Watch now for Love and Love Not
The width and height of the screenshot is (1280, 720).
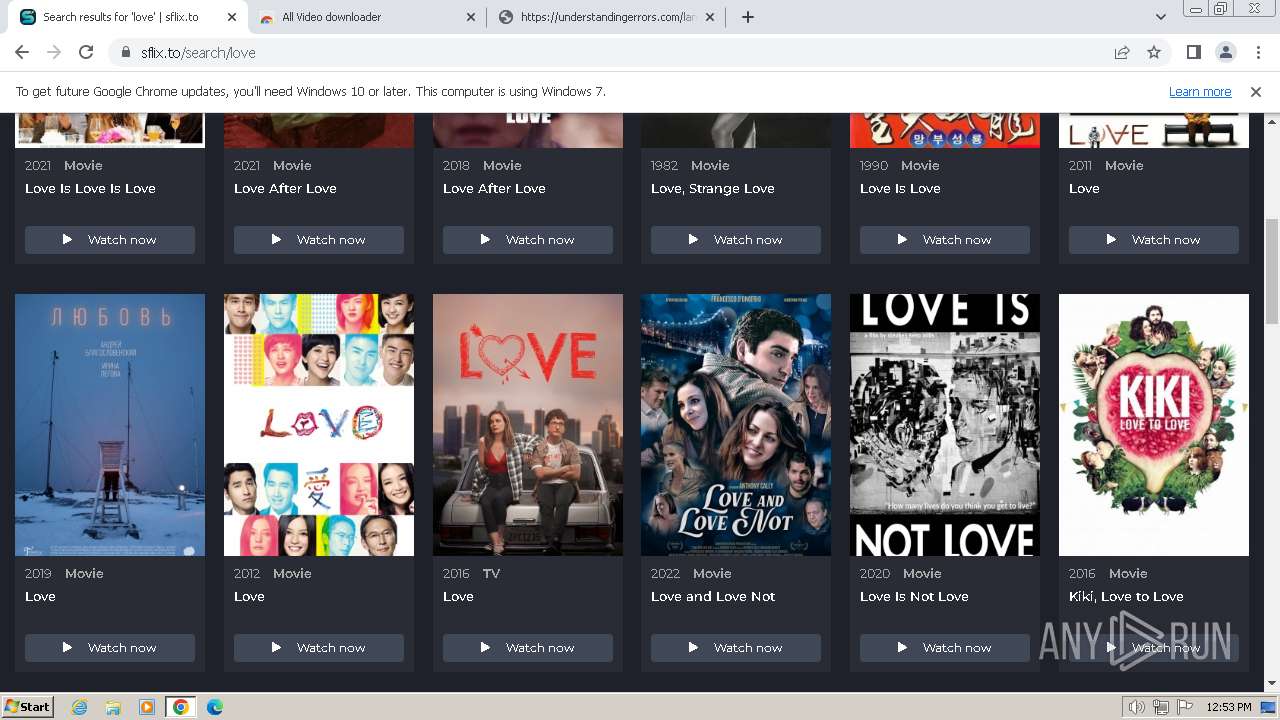click(736, 648)
